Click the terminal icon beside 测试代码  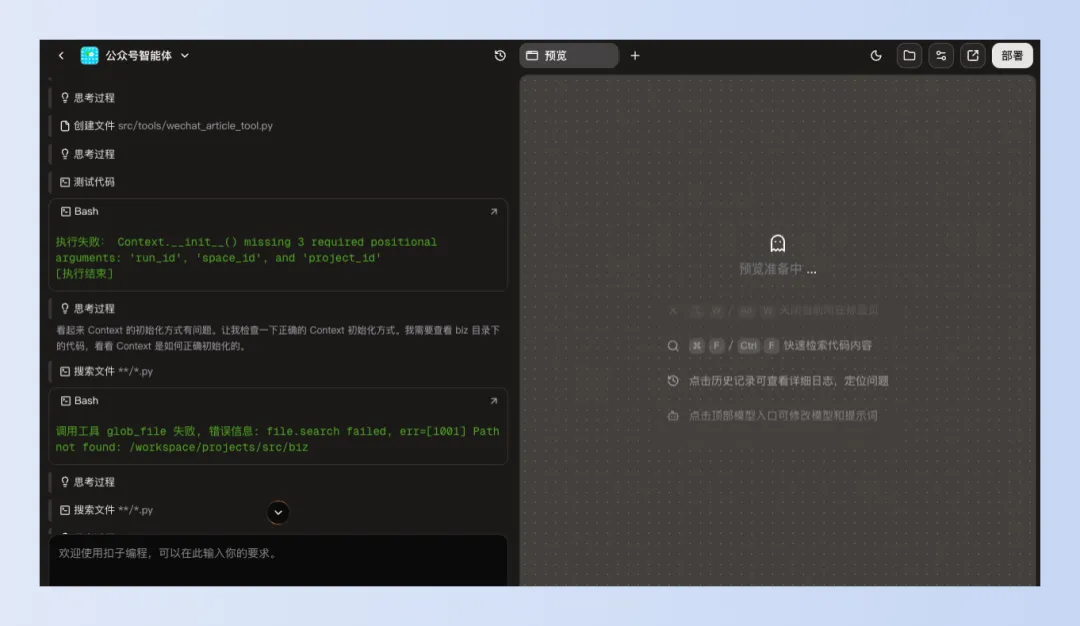point(65,182)
